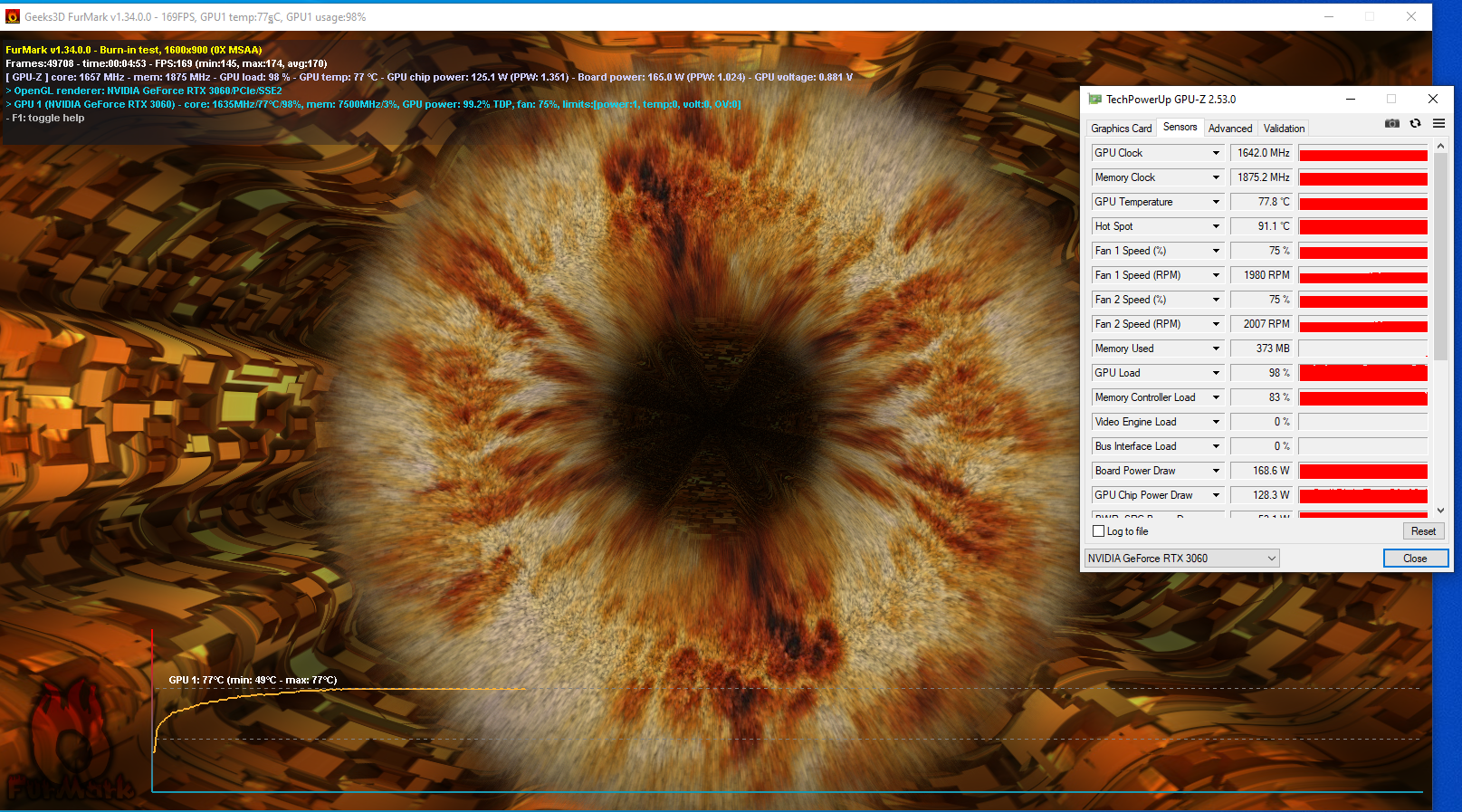Open the GPU-Z hamburger menu
Screen dimensions: 1462x812
pos(1438,124)
